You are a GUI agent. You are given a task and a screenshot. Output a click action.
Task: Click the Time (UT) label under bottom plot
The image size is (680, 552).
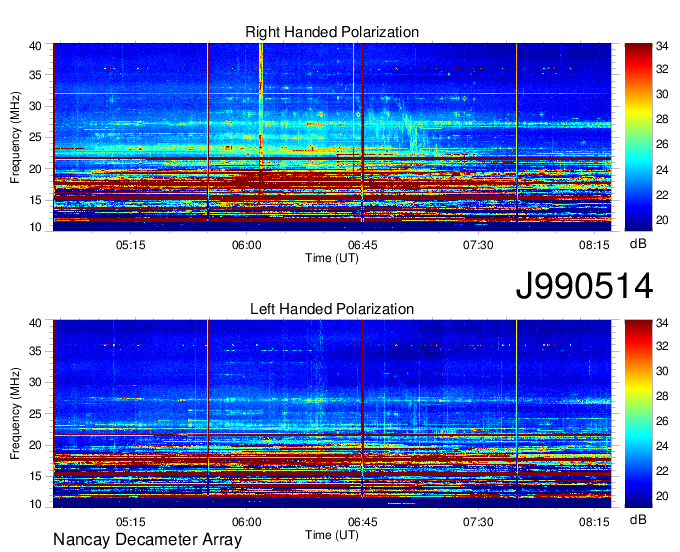(332, 535)
